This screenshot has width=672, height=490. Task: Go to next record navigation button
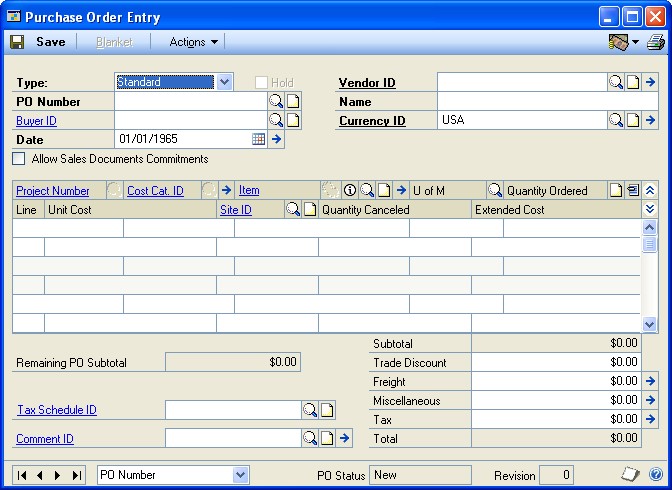tap(57, 475)
